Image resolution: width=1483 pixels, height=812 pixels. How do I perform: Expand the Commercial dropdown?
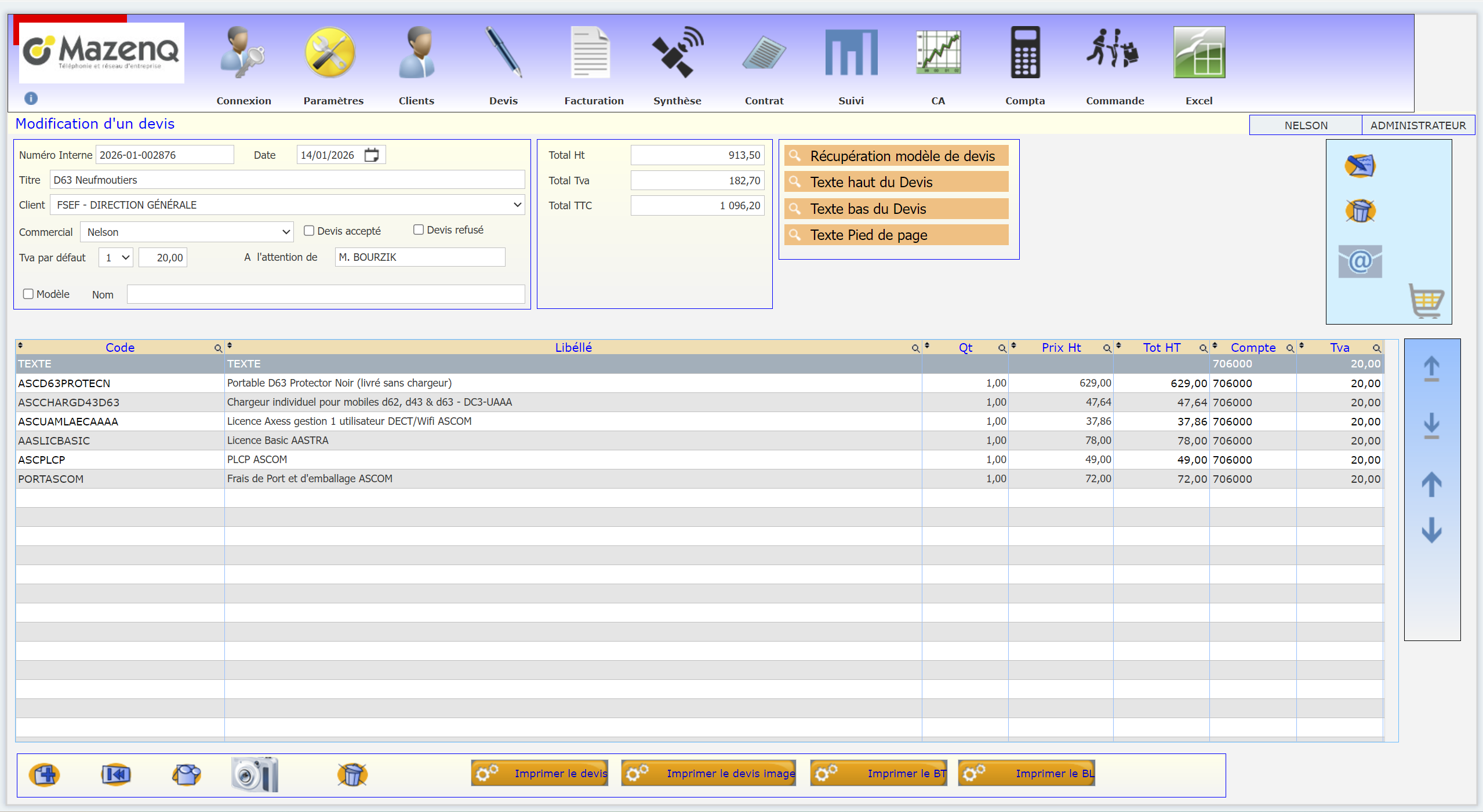pos(286,232)
